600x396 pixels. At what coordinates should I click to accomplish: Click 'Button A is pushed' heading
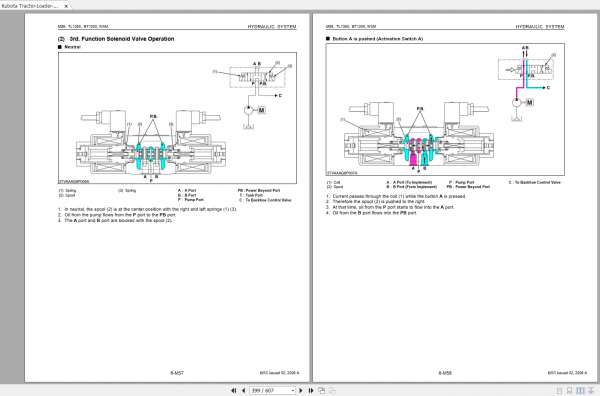(378, 39)
